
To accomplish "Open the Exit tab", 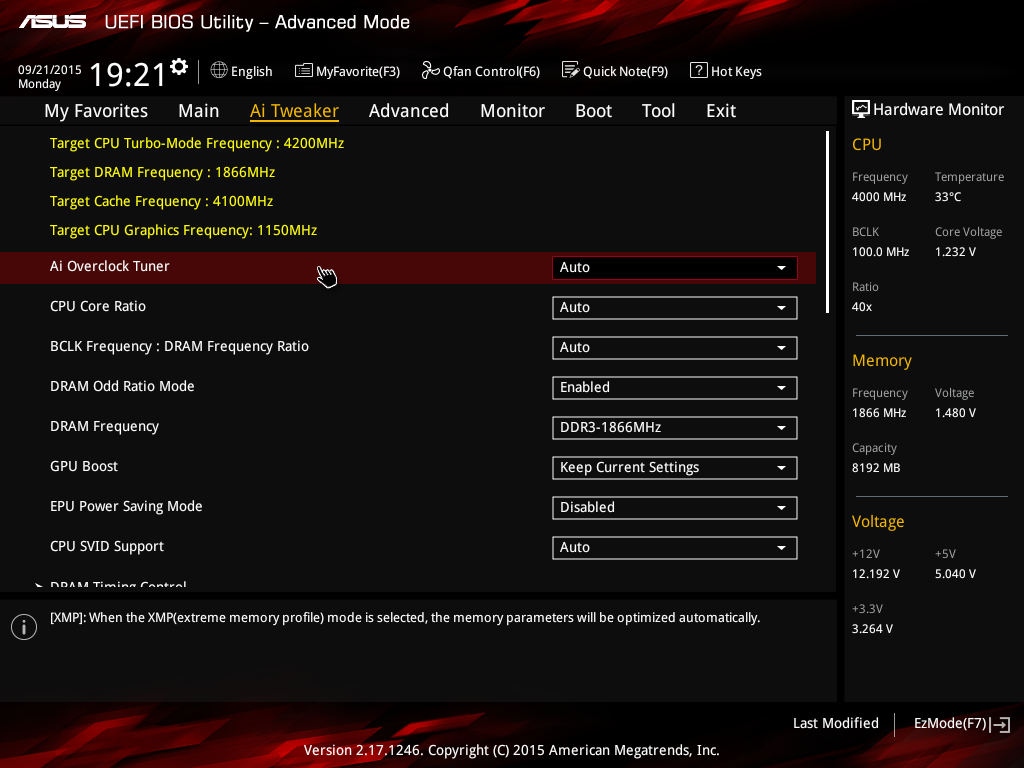I will 721,111.
